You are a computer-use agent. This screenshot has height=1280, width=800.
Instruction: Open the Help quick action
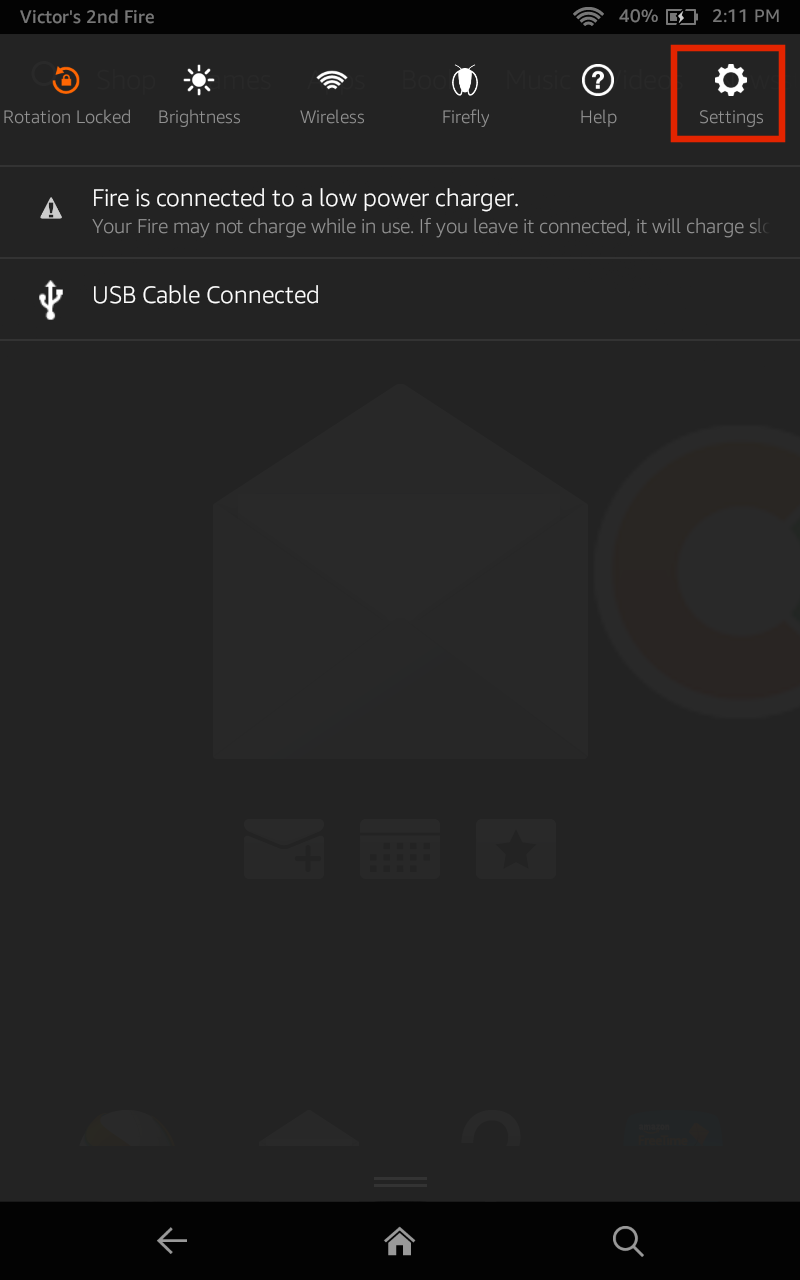[x=598, y=96]
